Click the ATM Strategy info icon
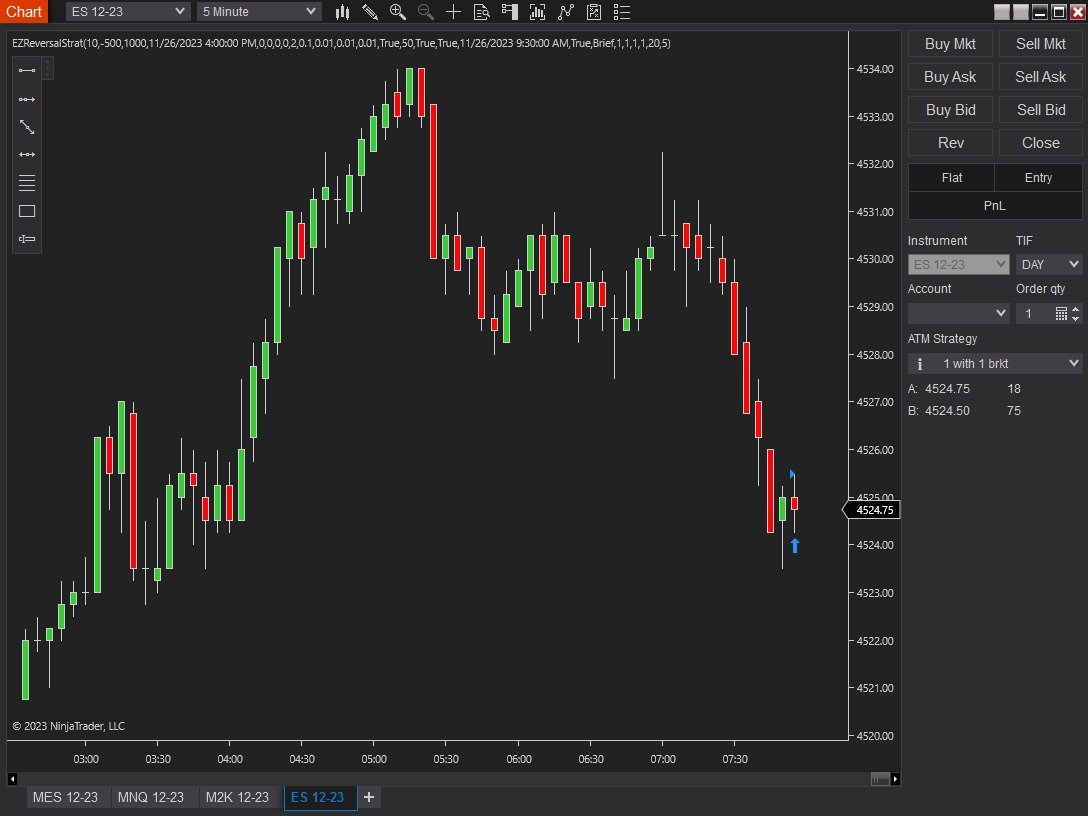This screenshot has height=816, width=1088. [920, 364]
